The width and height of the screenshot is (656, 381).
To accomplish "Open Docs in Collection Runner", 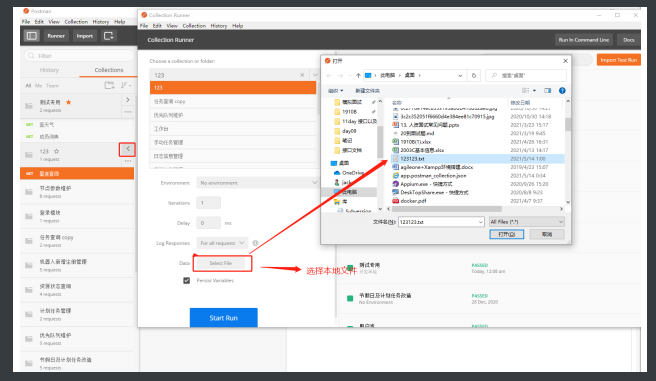I will 628,40.
